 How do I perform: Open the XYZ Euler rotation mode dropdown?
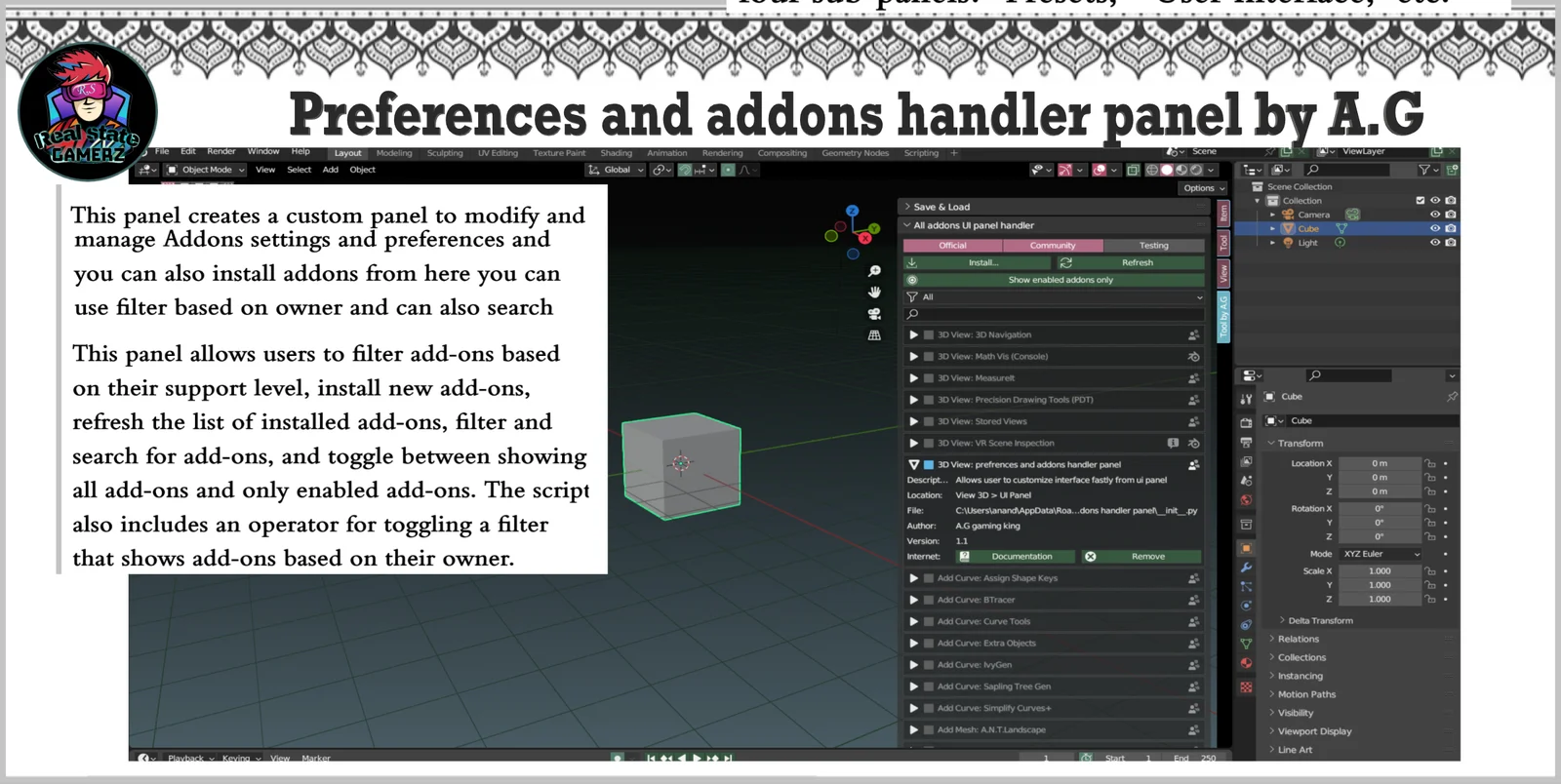(1381, 554)
